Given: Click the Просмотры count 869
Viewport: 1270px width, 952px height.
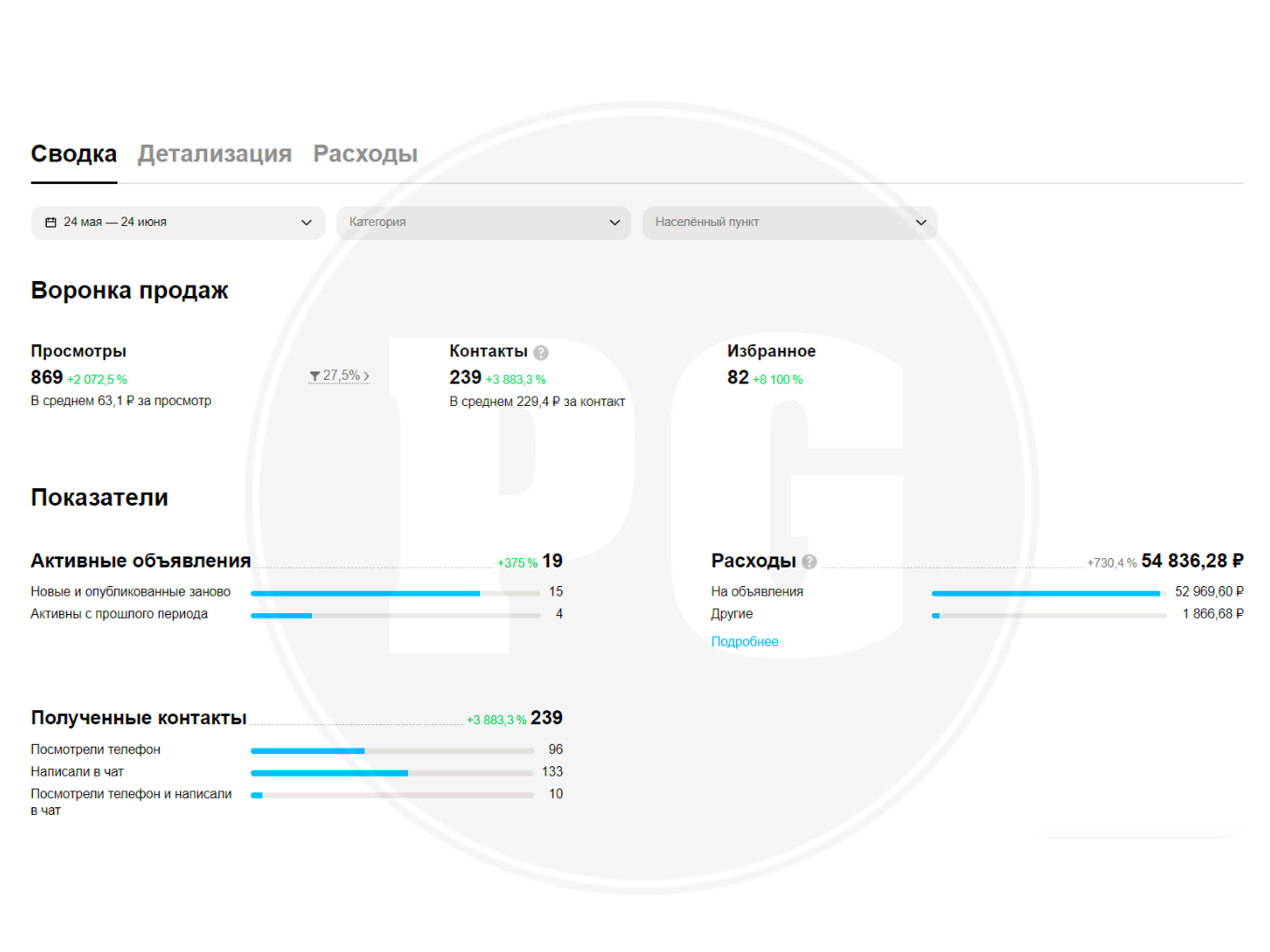Looking at the screenshot, I should pyautogui.click(x=47, y=377).
